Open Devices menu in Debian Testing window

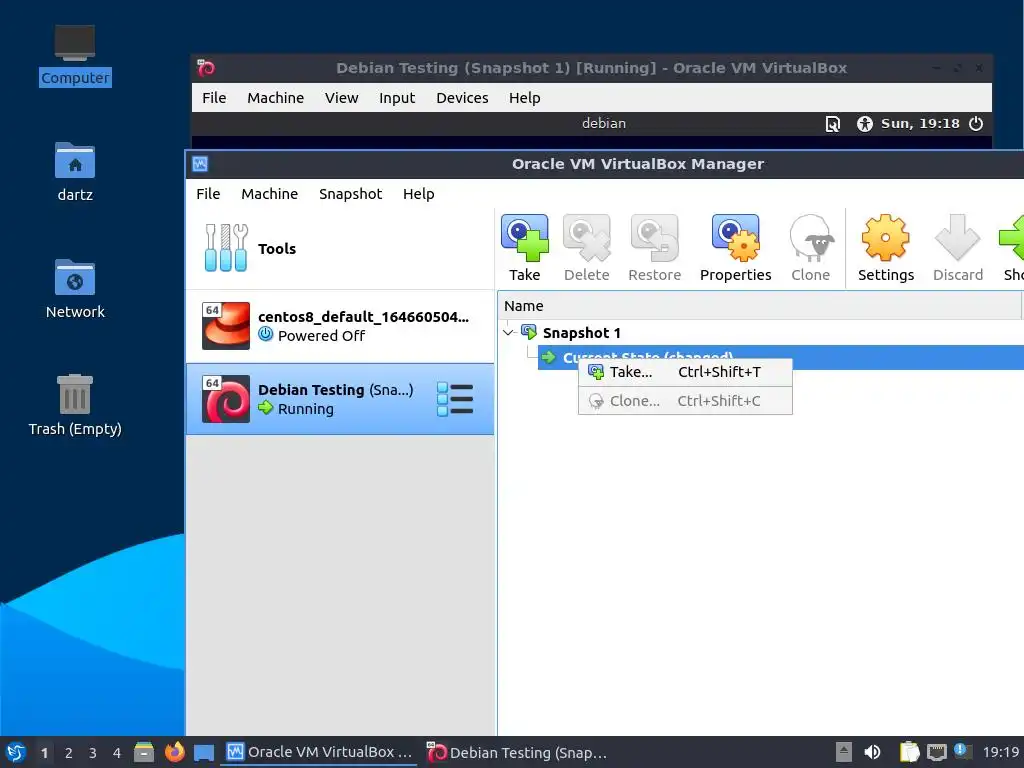[x=462, y=98]
